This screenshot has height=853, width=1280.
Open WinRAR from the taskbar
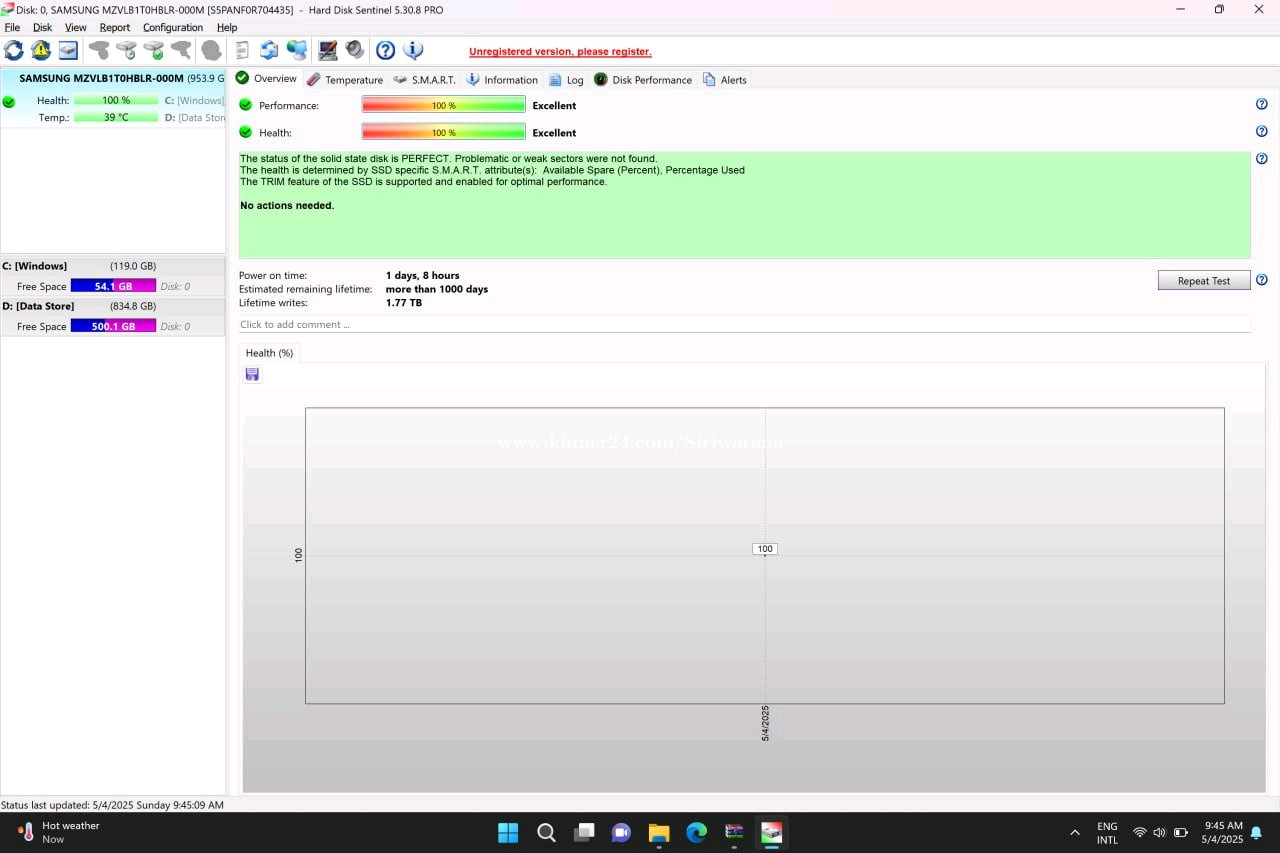734,832
